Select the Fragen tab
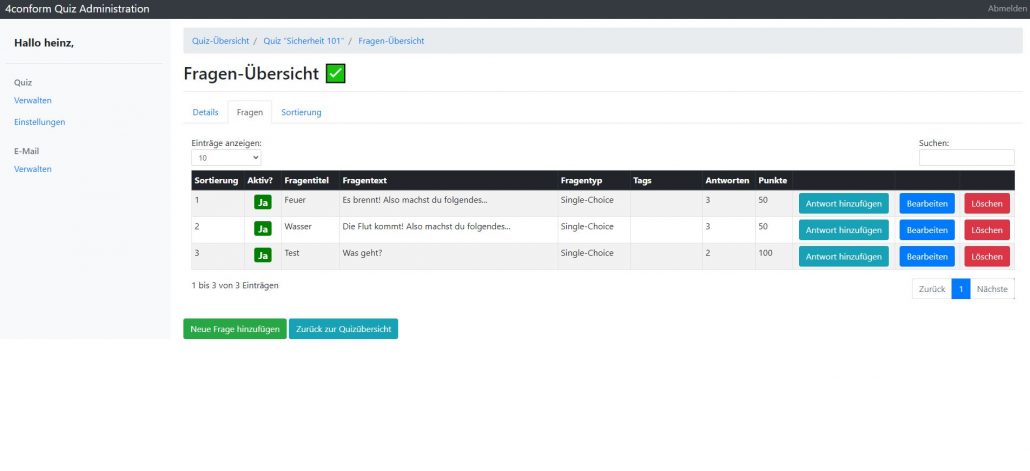Screen dimensions: 1030x471 tap(250, 113)
